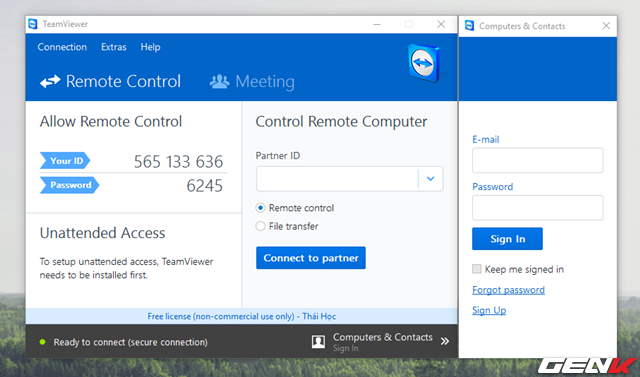This screenshot has height=377, width=640.
Task: Click the Unattended Access heading
Action: [x=102, y=233]
